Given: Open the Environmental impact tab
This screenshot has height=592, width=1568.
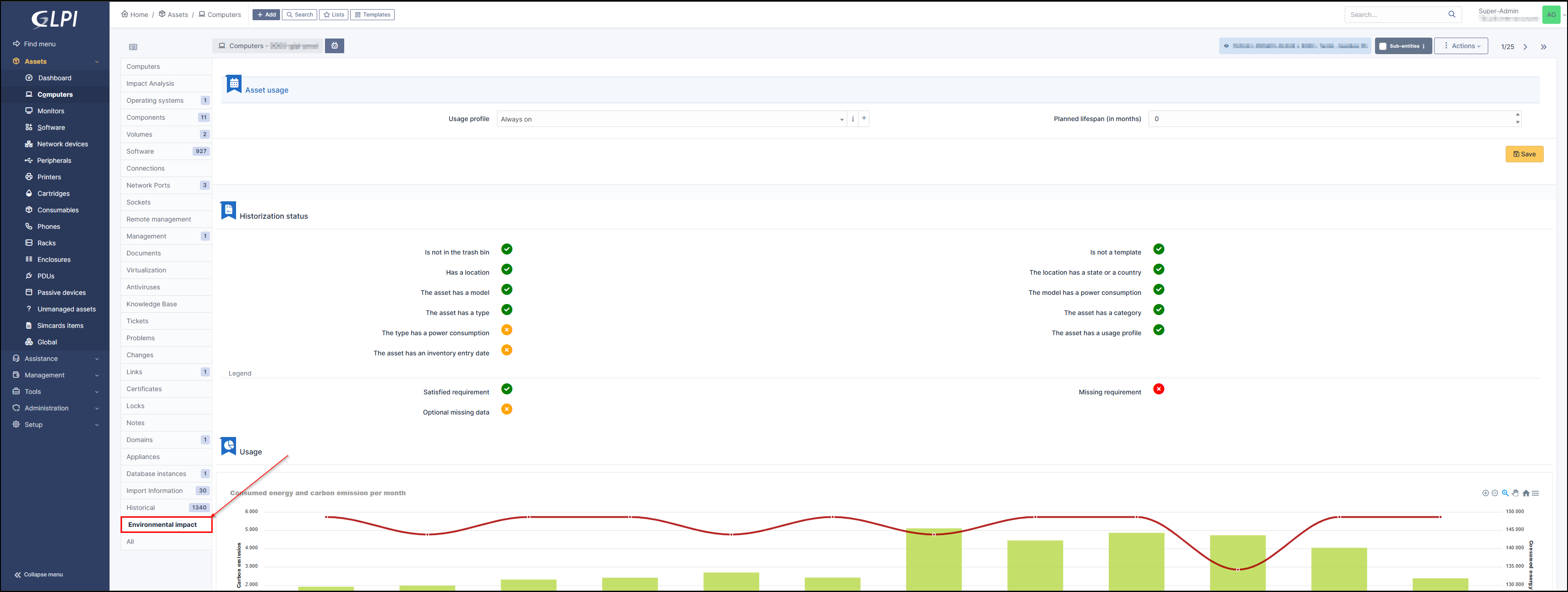Looking at the screenshot, I should [x=163, y=525].
